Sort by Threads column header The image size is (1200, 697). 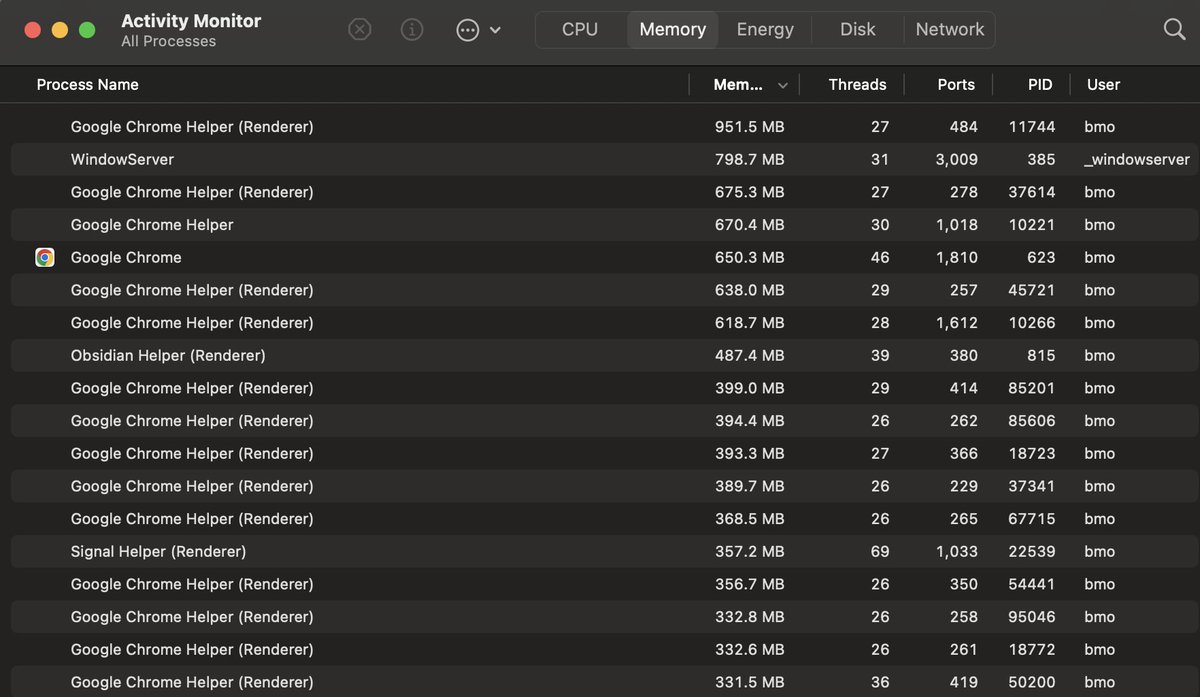pos(857,85)
